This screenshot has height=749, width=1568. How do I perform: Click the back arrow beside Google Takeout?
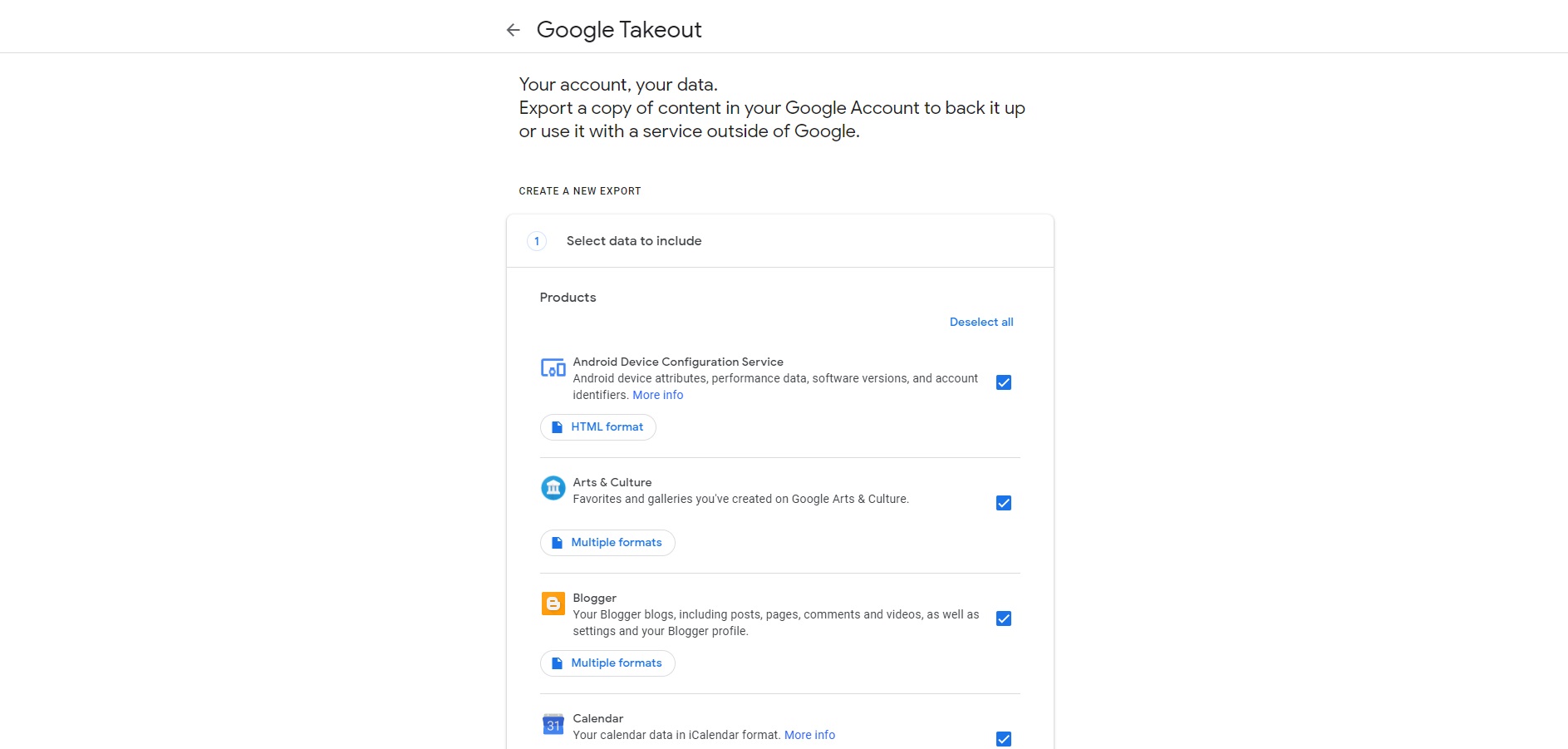[514, 31]
